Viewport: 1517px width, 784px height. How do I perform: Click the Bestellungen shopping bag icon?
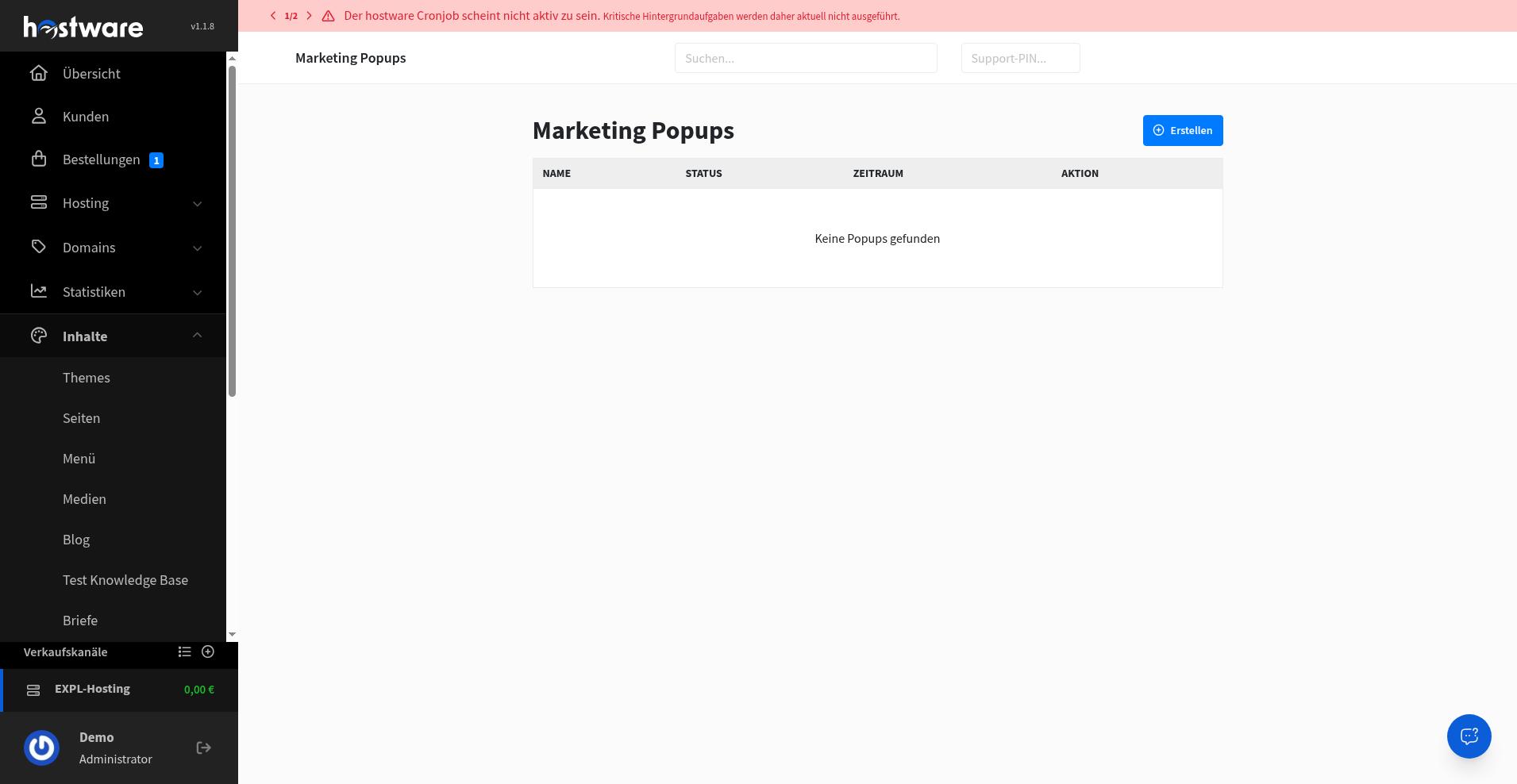38,159
